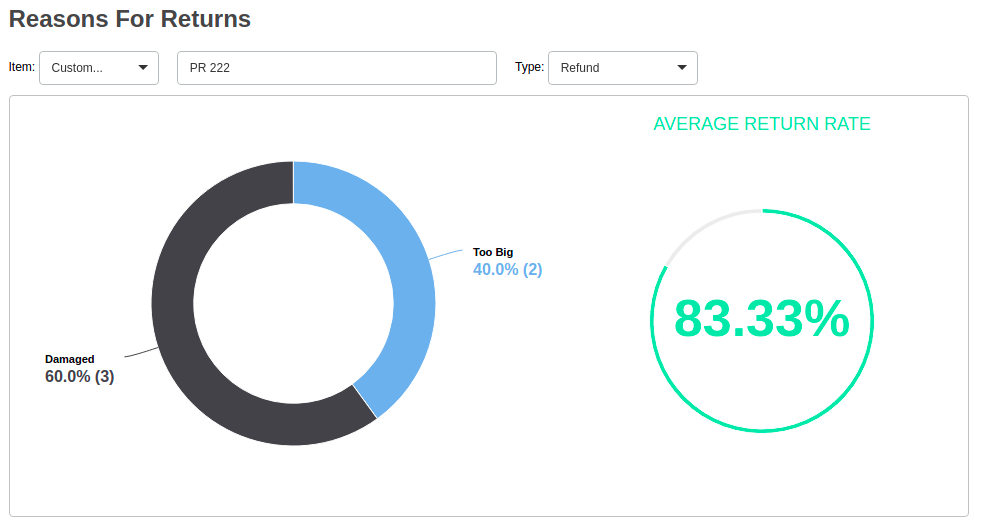The width and height of the screenshot is (981, 527).
Task: Click the Item: field label
Action: pos(22,67)
